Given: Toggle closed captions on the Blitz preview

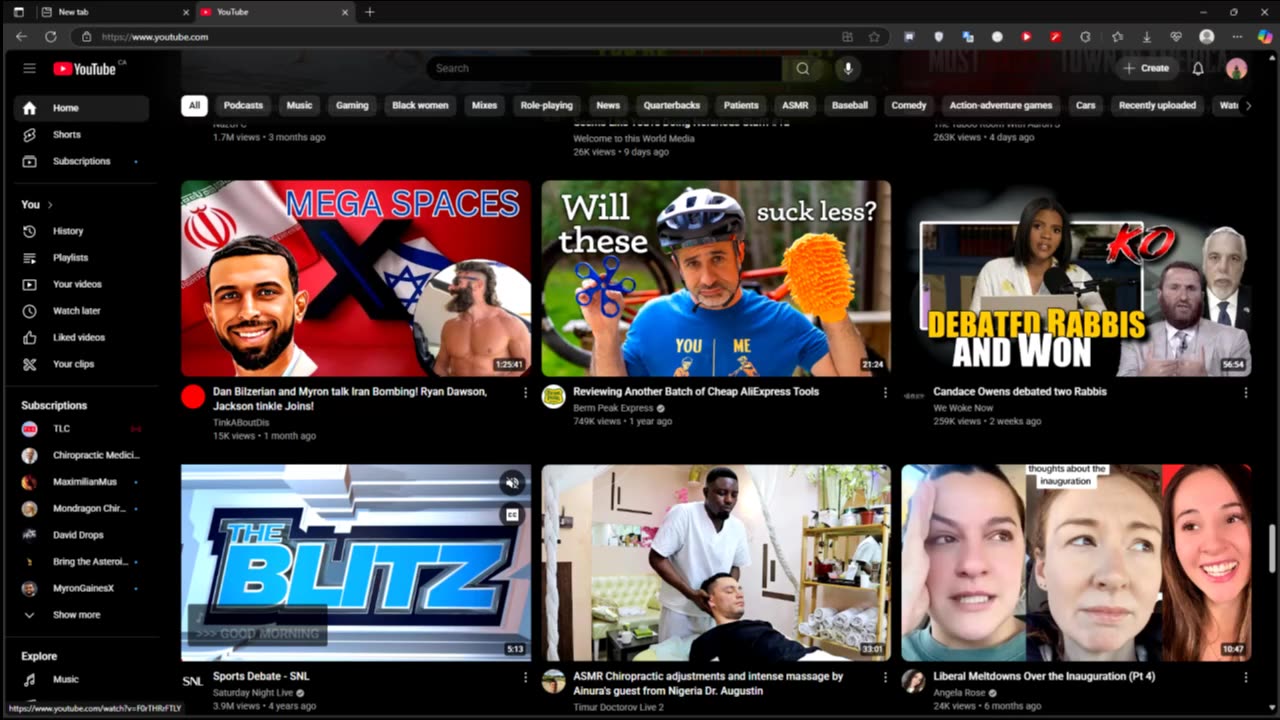Looking at the screenshot, I should (512, 514).
